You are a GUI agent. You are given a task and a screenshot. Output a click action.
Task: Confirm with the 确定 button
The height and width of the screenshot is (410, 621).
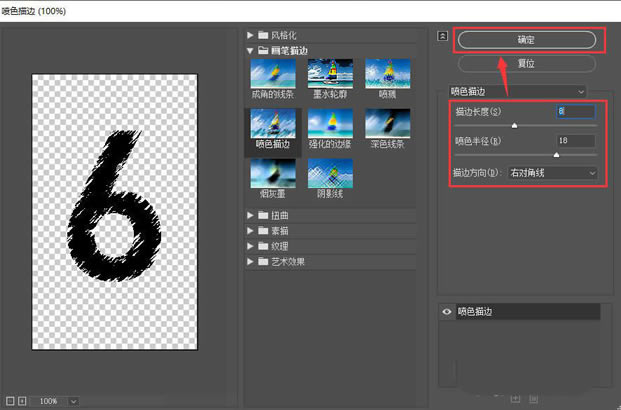click(527, 40)
